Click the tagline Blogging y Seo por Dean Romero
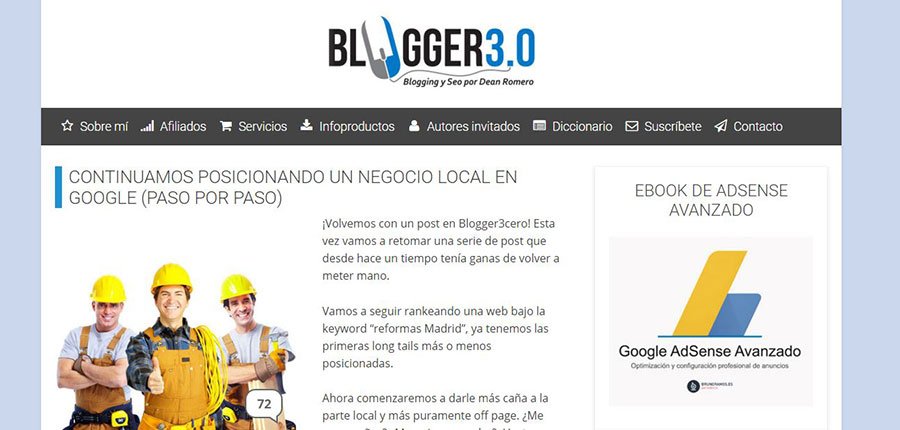Viewport: 900px width, 430px height. 468,82
